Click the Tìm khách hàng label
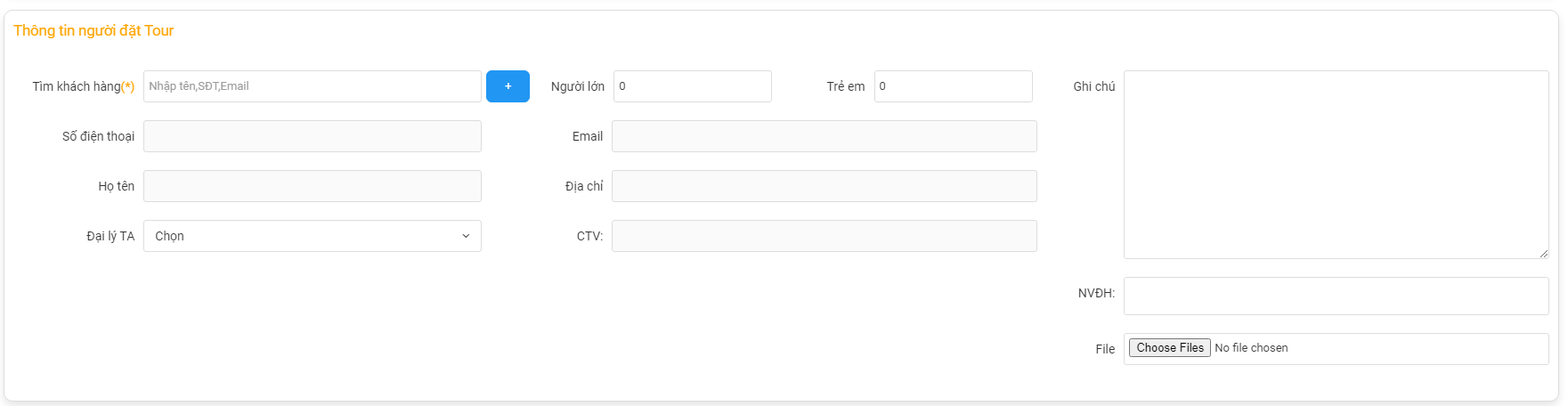 [84, 86]
